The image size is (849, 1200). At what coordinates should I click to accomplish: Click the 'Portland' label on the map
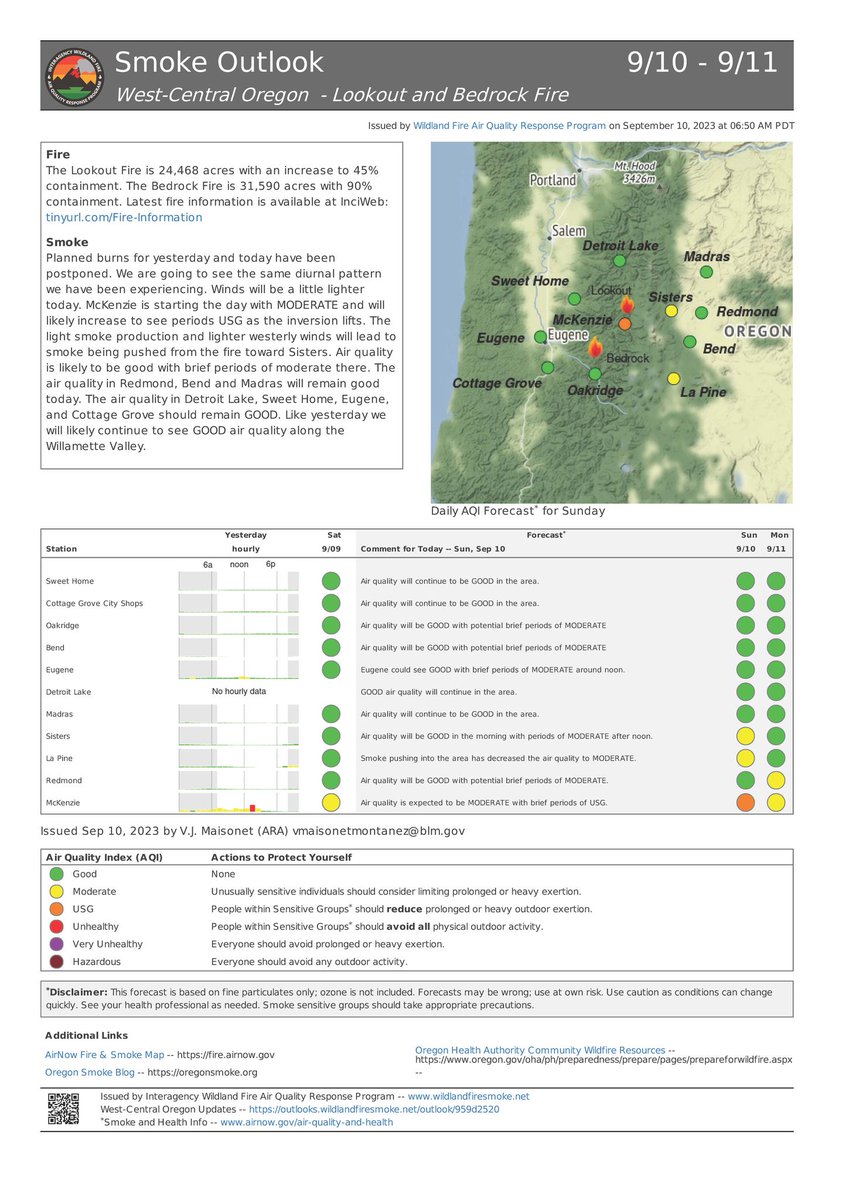[x=553, y=180]
